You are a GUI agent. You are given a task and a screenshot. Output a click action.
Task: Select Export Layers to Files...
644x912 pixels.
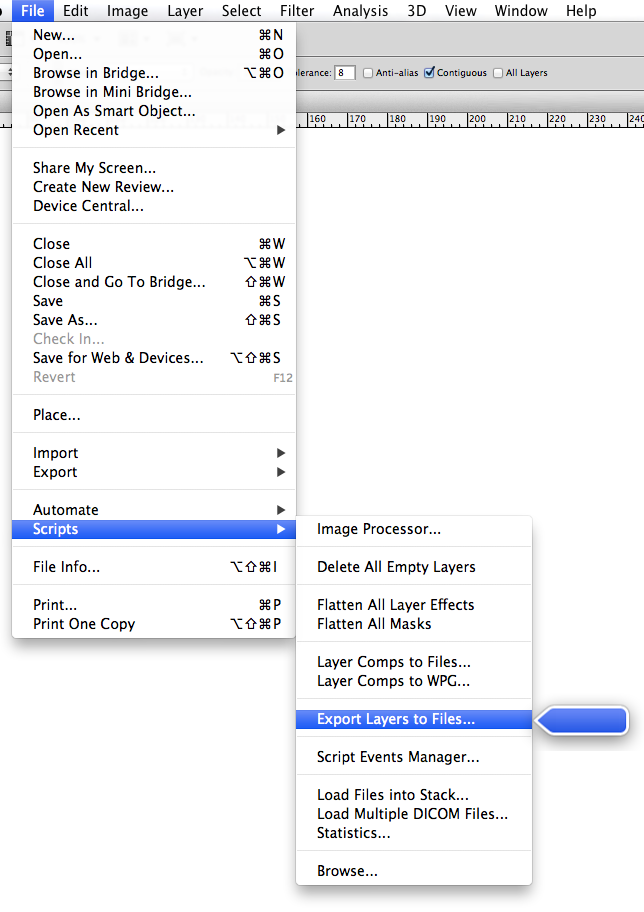point(414,719)
